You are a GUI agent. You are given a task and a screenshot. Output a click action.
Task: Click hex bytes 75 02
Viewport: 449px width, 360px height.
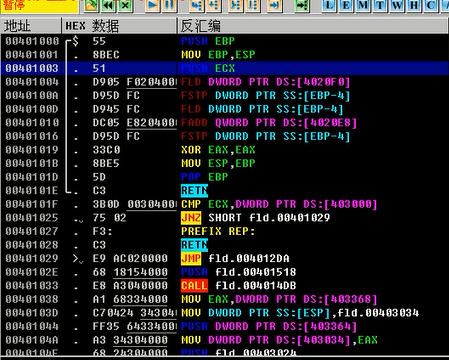tap(109, 218)
